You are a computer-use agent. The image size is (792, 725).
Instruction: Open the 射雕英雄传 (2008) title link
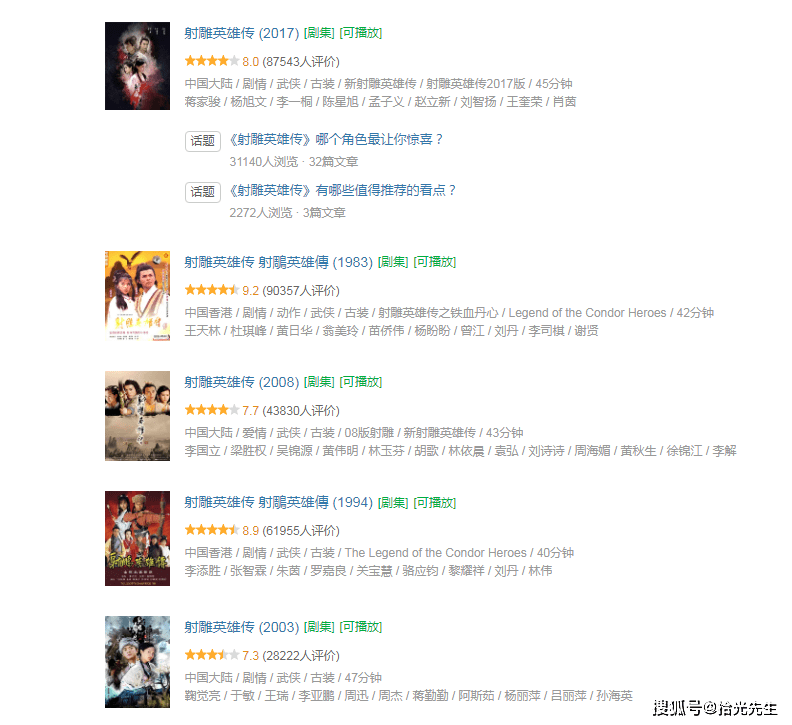(242, 382)
